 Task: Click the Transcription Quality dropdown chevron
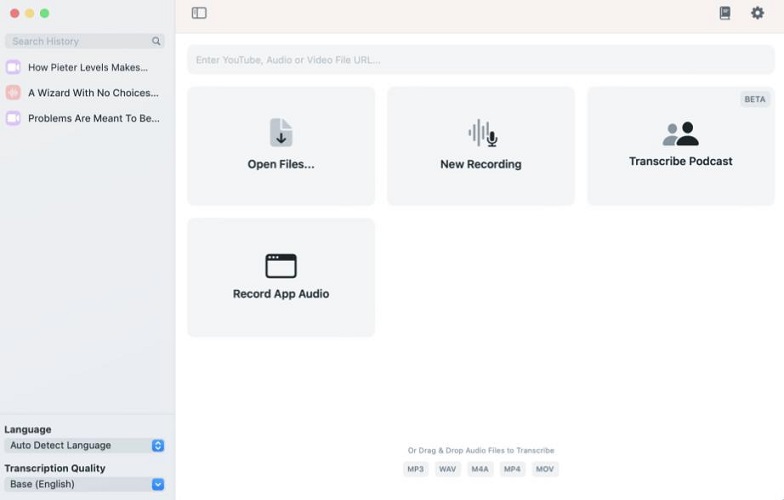(158, 484)
